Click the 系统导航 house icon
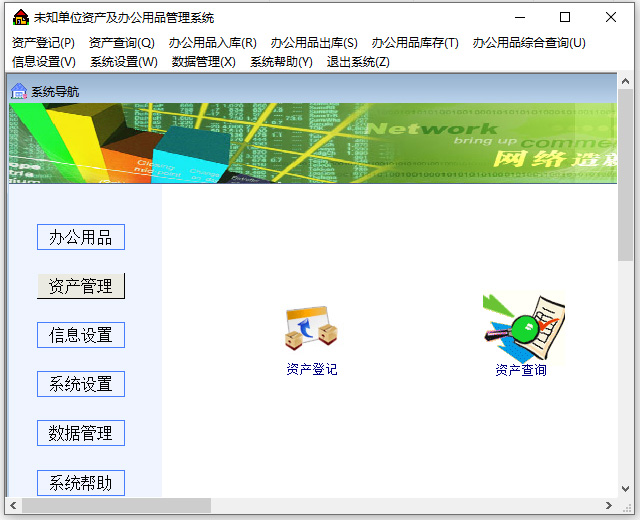 [x=19, y=91]
